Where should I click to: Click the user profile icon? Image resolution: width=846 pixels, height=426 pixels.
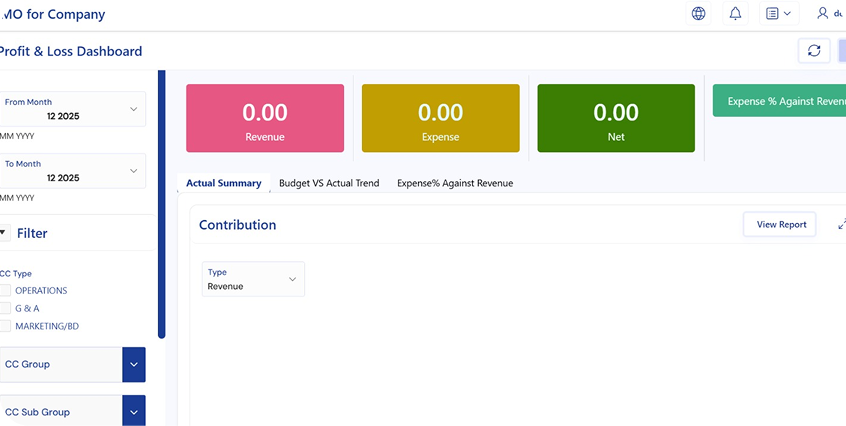(823, 14)
